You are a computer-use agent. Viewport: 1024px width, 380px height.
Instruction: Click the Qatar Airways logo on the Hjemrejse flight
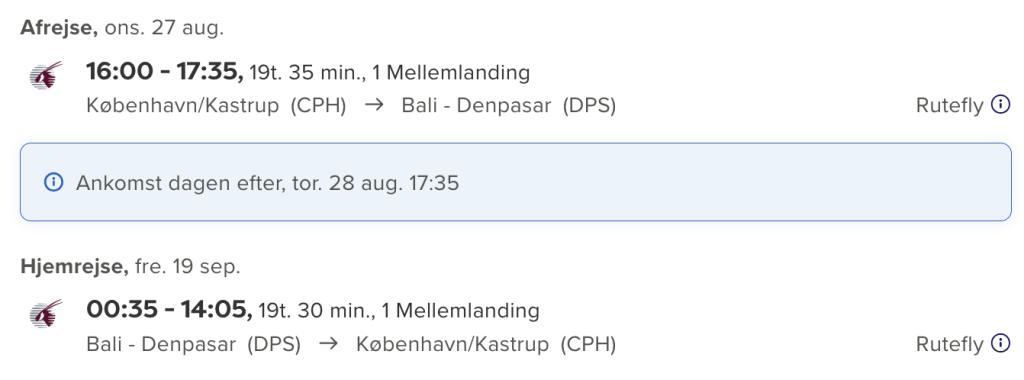click(46, 313)
